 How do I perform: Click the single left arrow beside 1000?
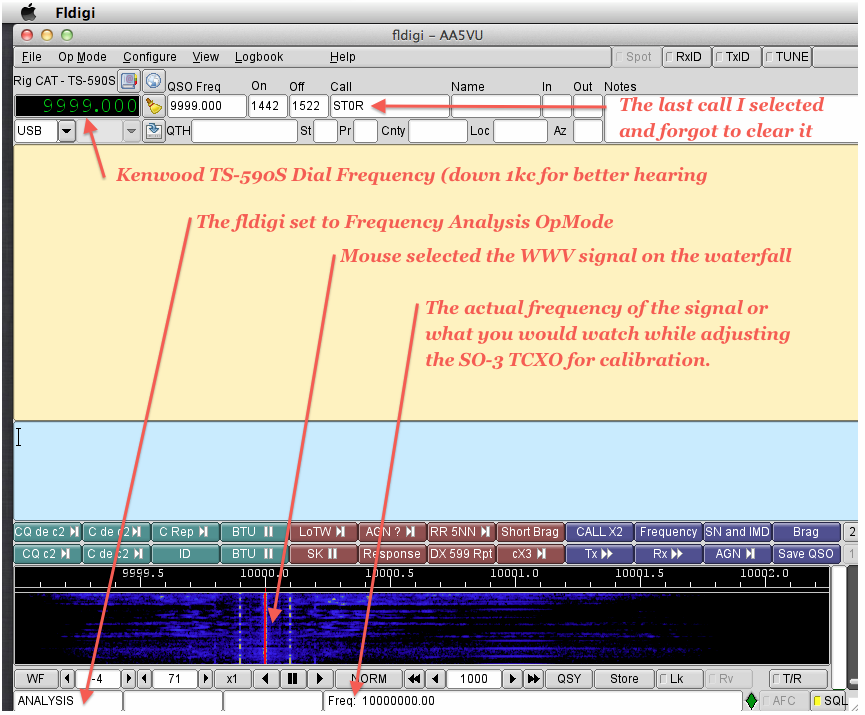tap(436, 679)
